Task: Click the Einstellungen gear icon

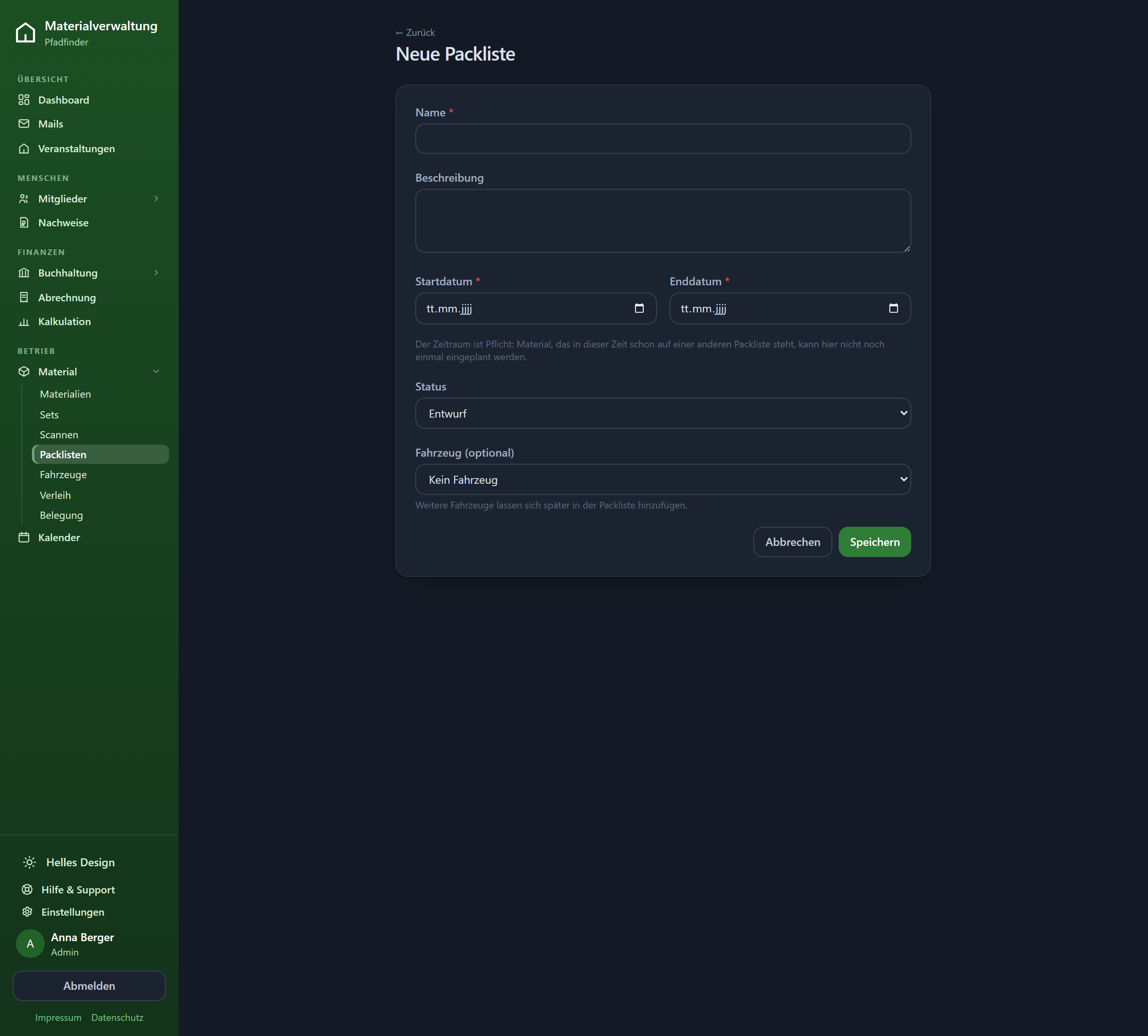Action: (28, 911)
